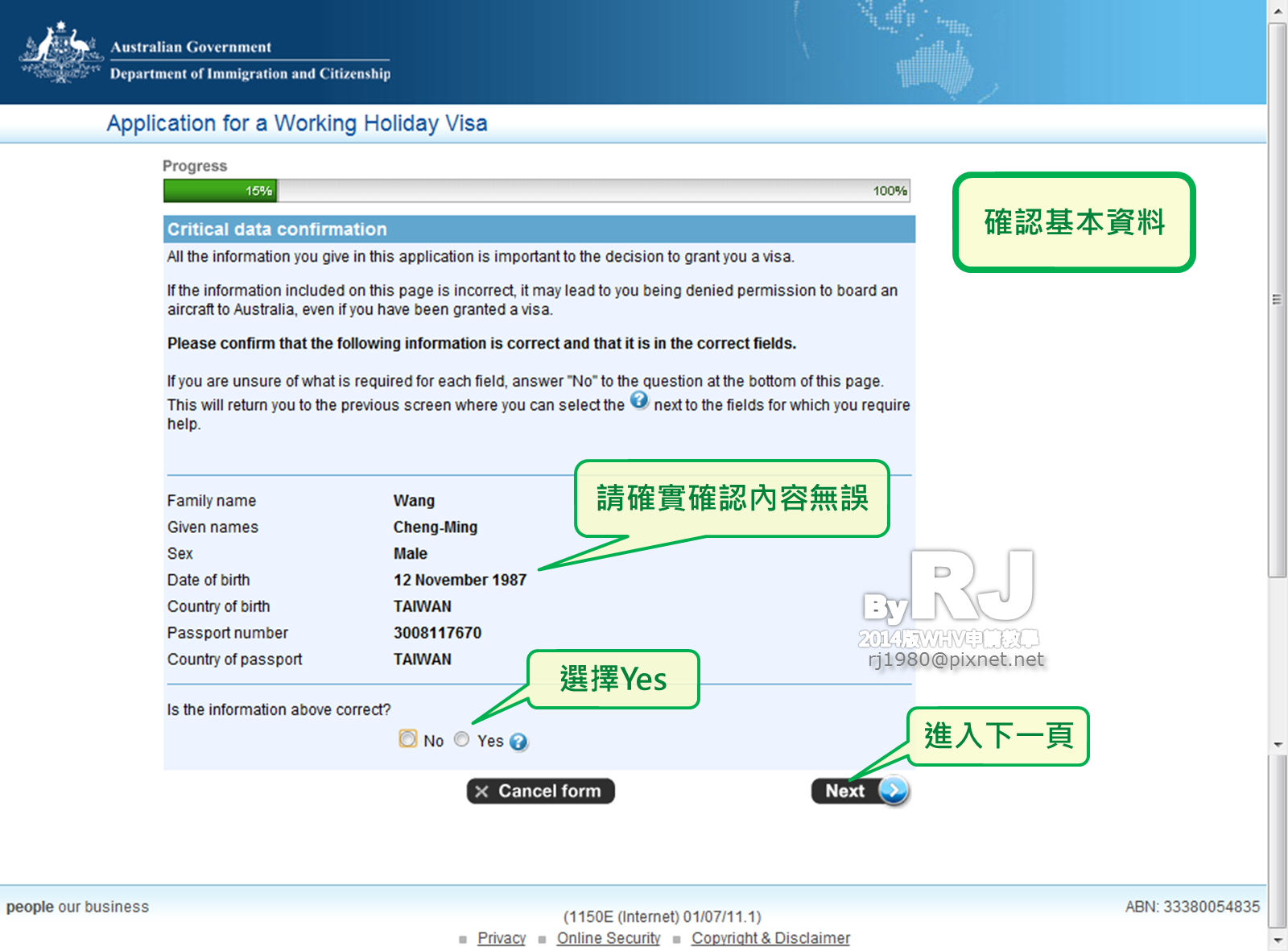Click the page scrollbar down arrow
This screenshot has width=1288, height=951.
(1278, 940)
